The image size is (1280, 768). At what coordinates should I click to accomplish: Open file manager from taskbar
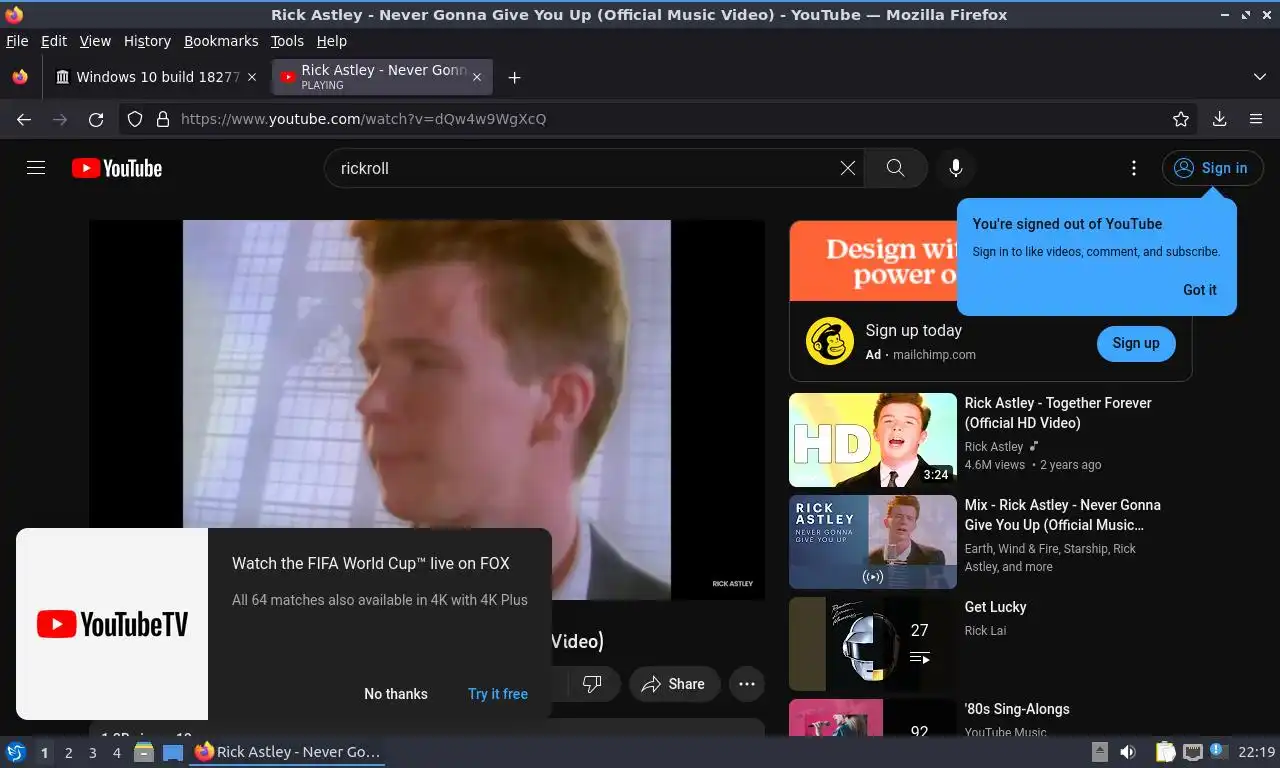[144, 752]
